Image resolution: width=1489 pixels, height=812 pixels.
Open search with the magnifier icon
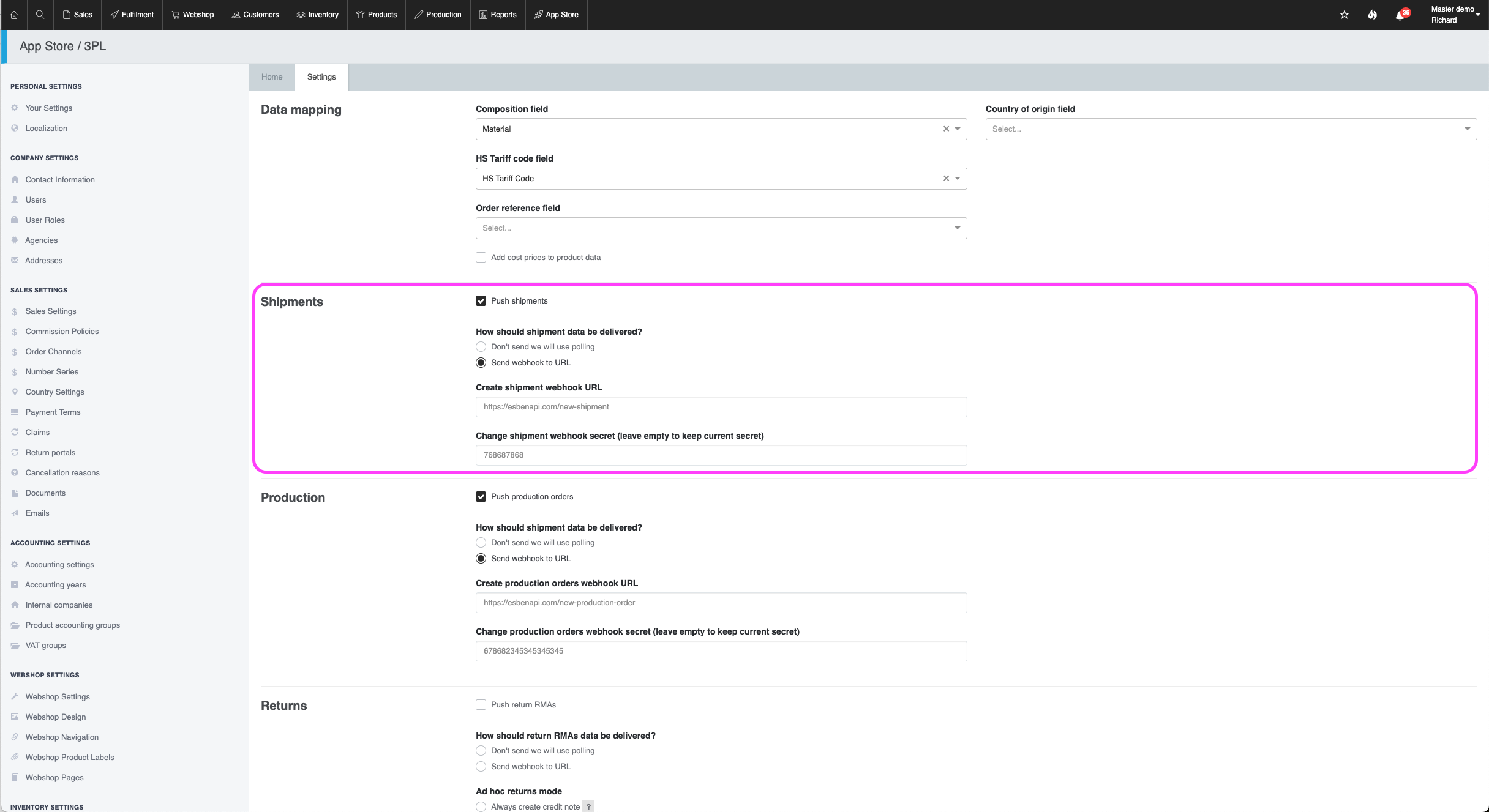(40, 15)
